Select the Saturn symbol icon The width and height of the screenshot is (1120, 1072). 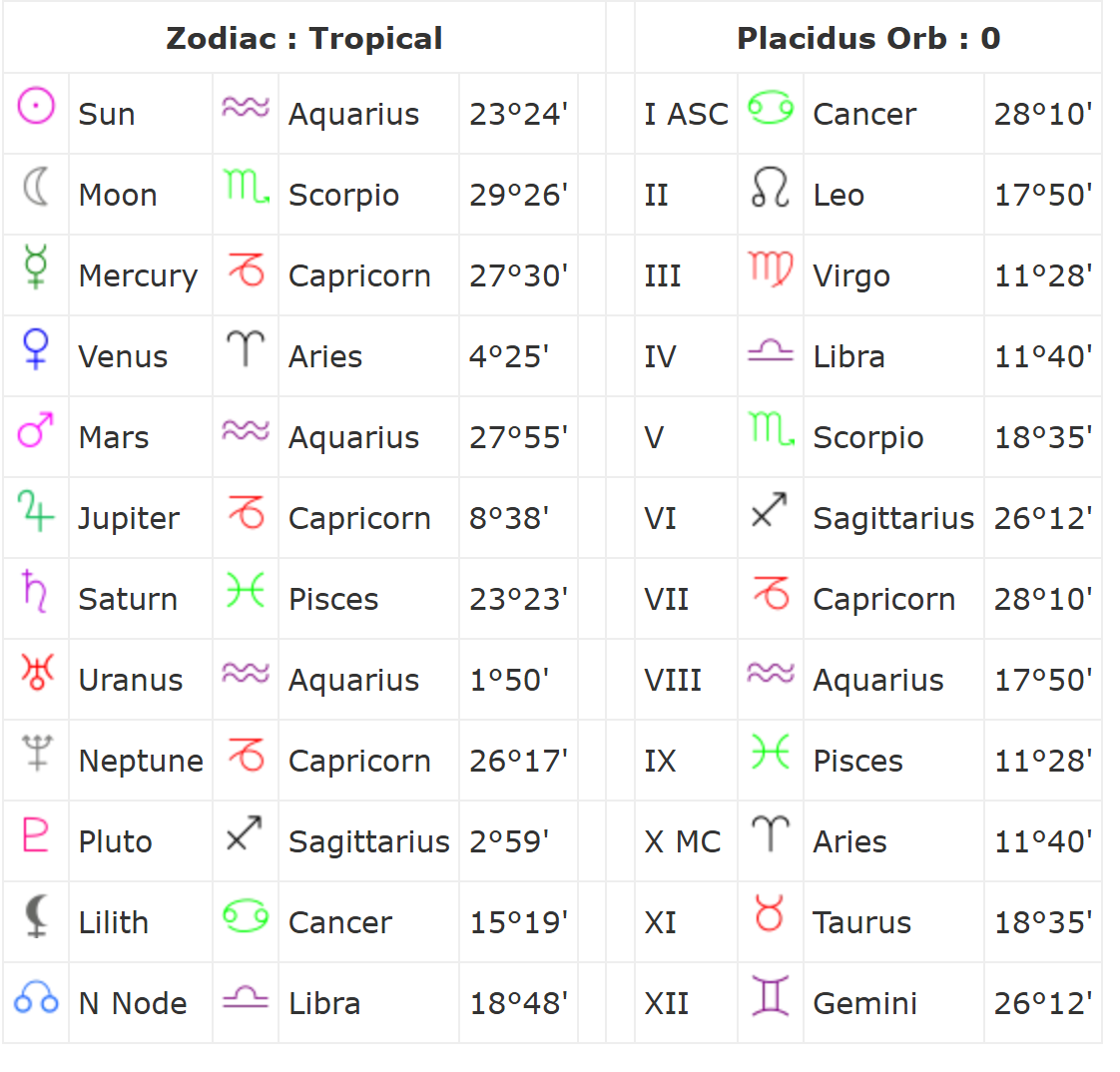34,591
